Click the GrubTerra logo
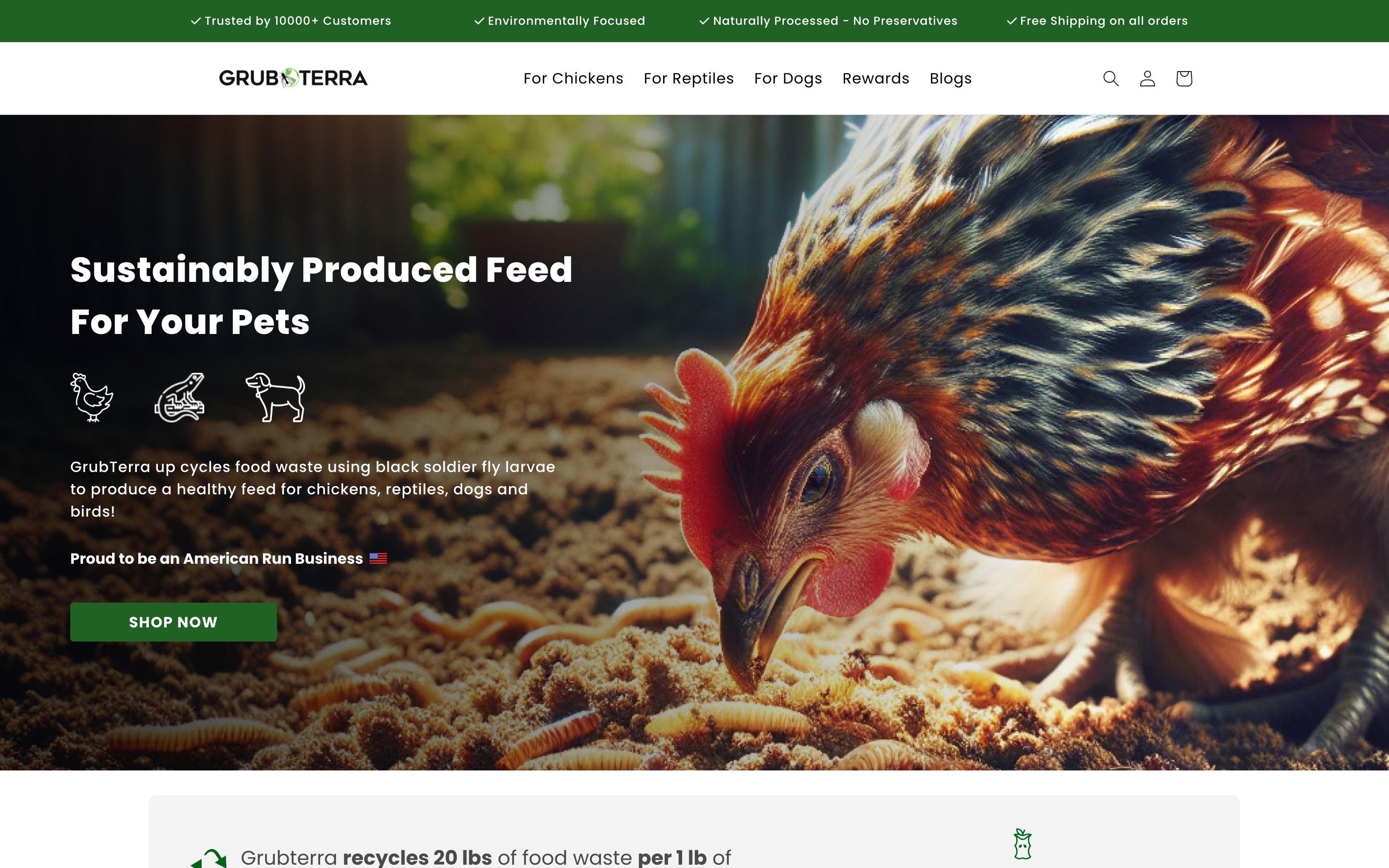 coord(294,78)
